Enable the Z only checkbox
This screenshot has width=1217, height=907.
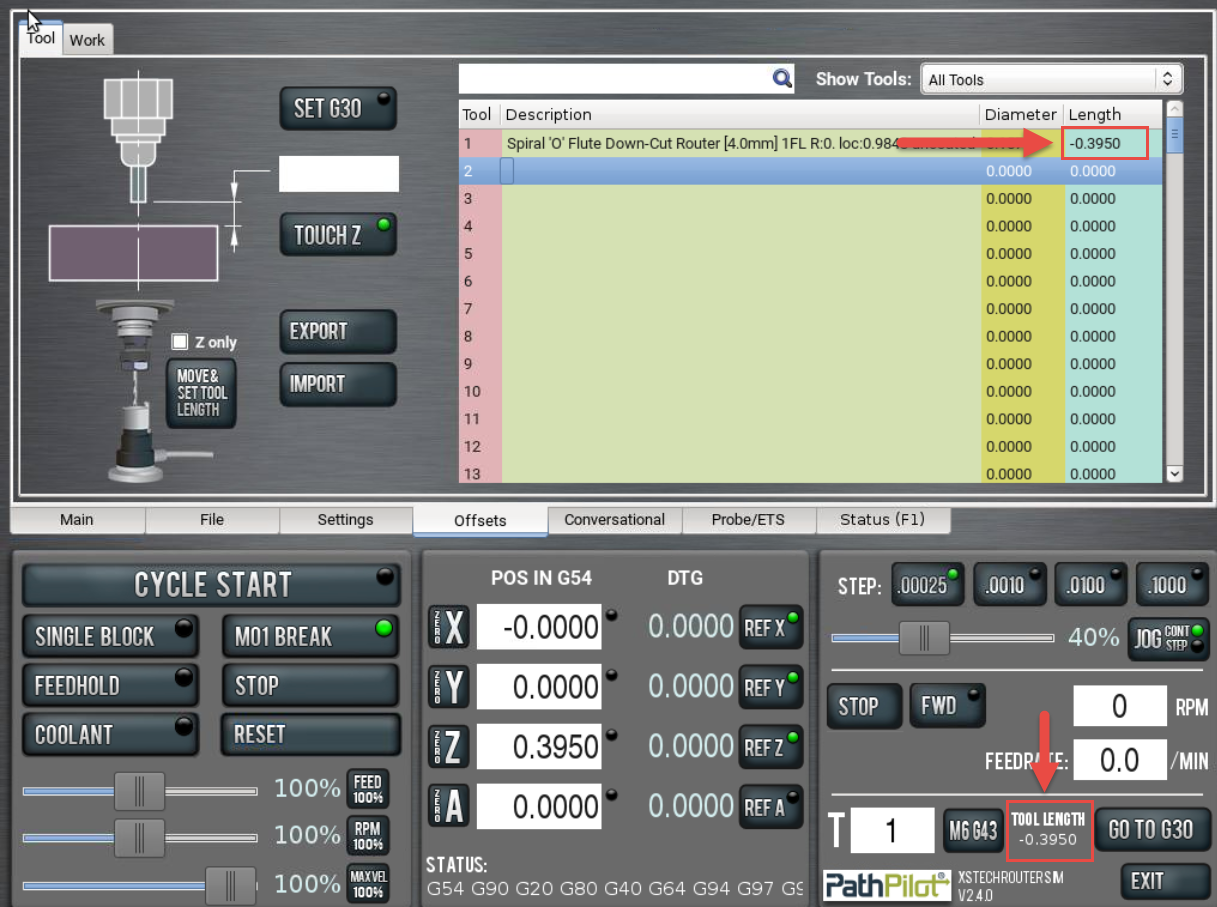click(180, 342)
